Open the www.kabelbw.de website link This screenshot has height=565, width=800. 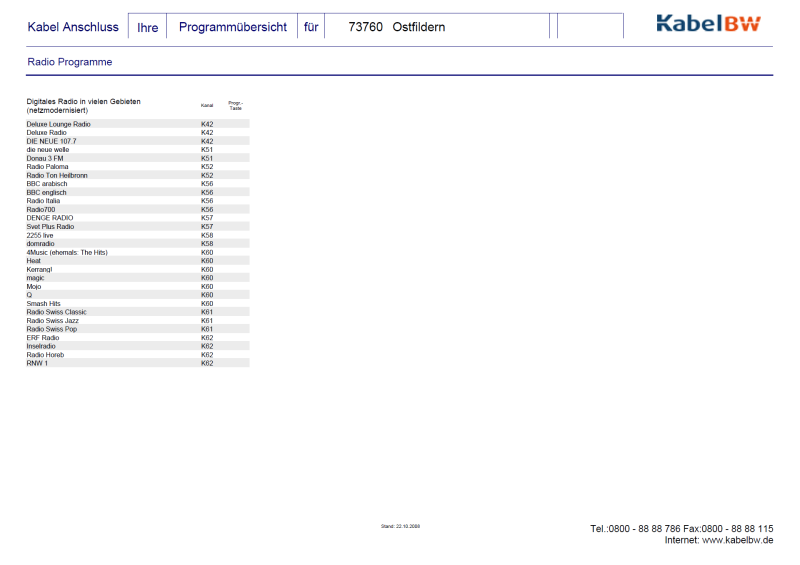tap(736, 541)
